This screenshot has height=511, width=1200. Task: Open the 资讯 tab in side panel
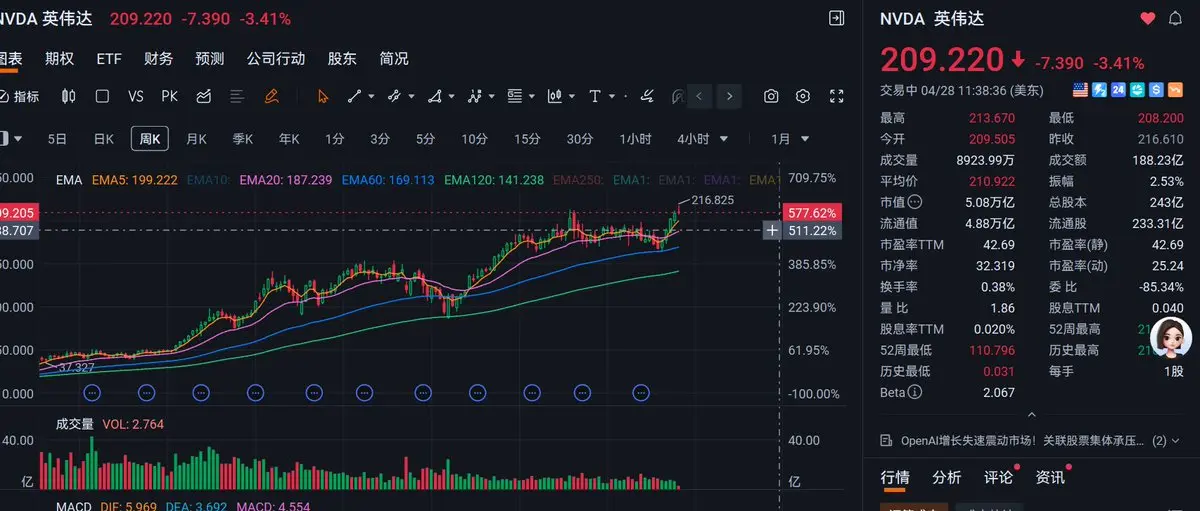pyautogui.click(x=1050, y=478)
